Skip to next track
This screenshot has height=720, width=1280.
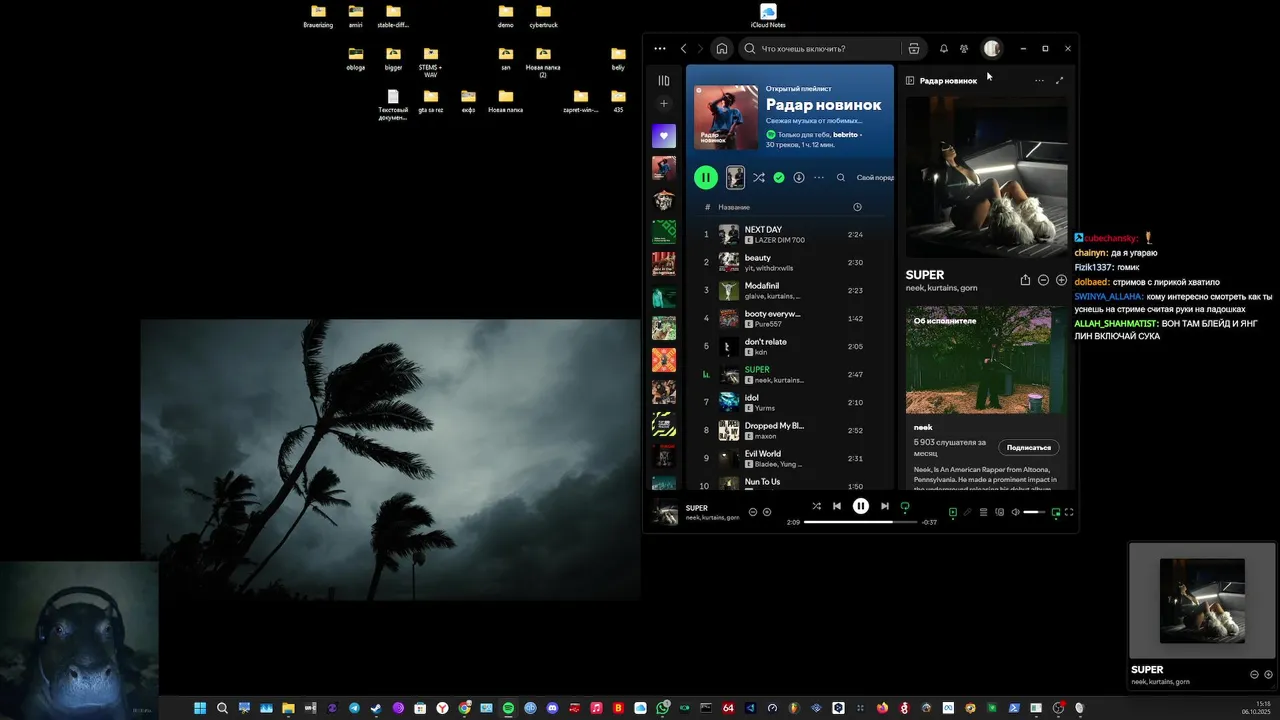click(x=885, y=506)
